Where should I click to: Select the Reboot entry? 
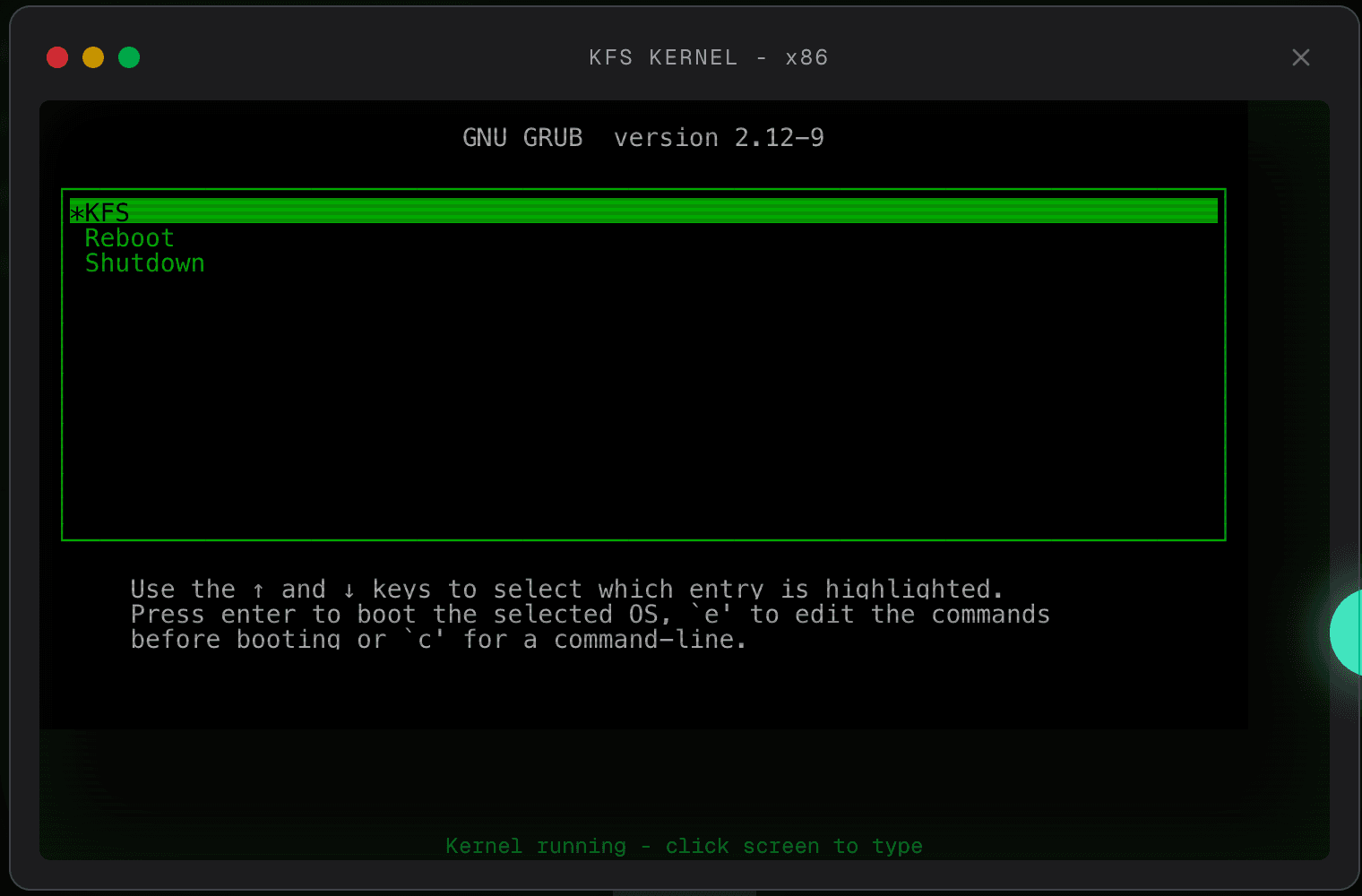click(x=129, y=237)
